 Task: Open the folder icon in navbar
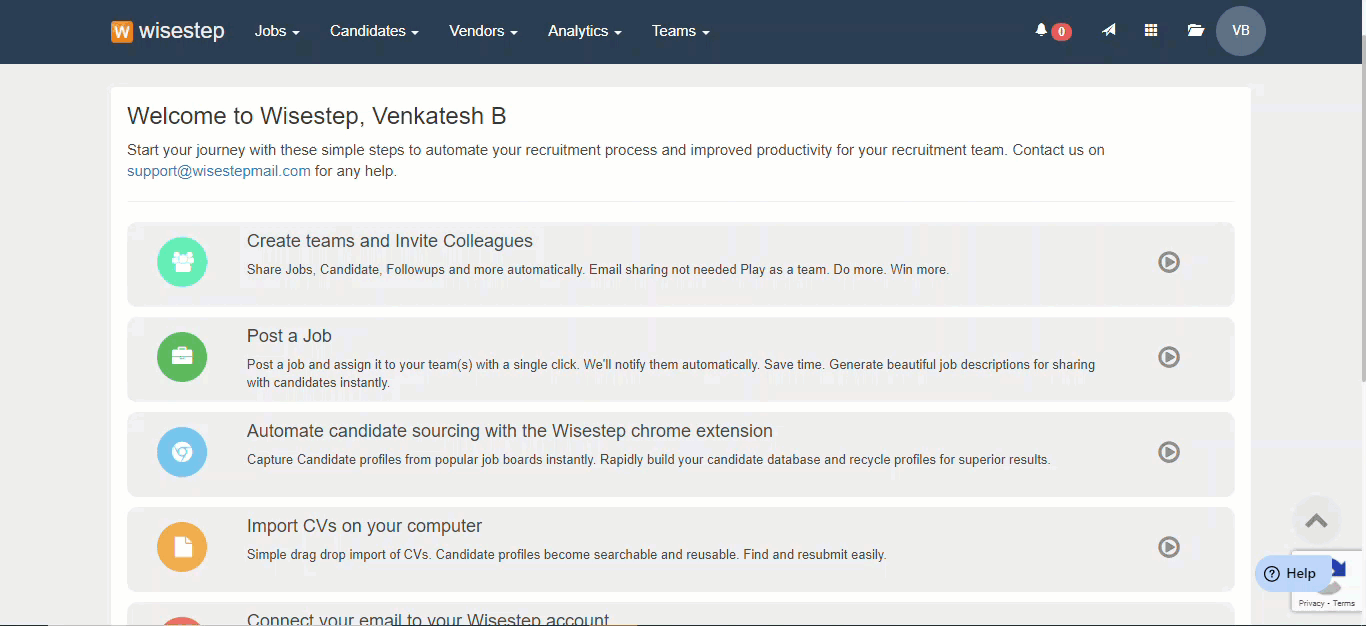point(1195,31)
